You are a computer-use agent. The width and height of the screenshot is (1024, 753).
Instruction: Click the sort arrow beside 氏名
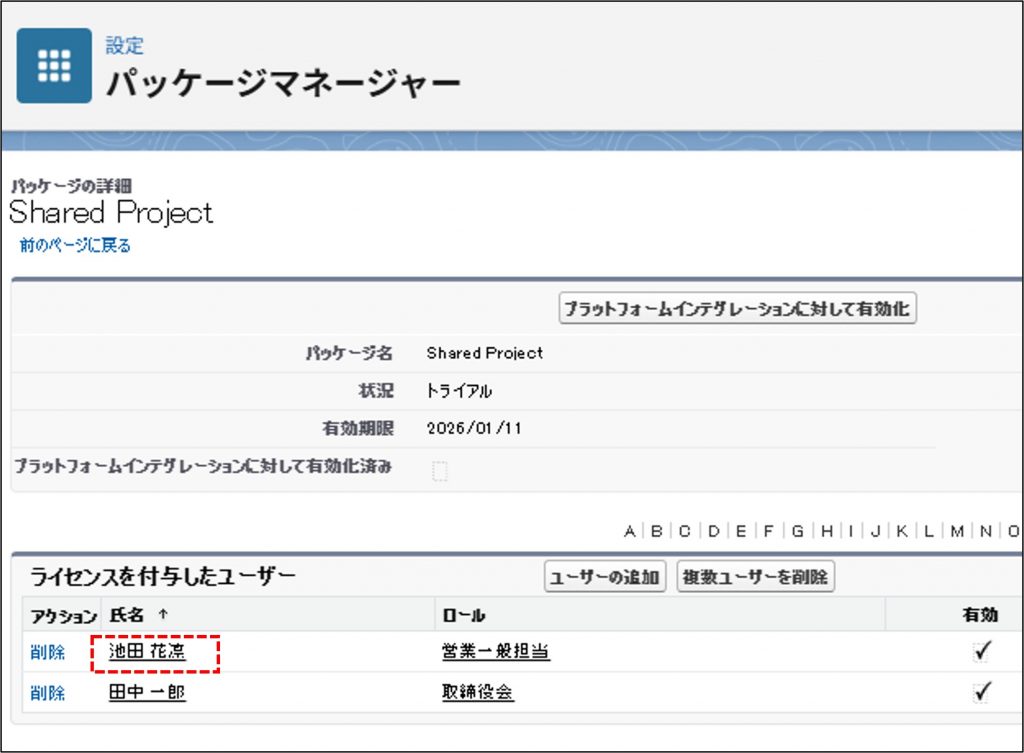[x=163, y=615]
